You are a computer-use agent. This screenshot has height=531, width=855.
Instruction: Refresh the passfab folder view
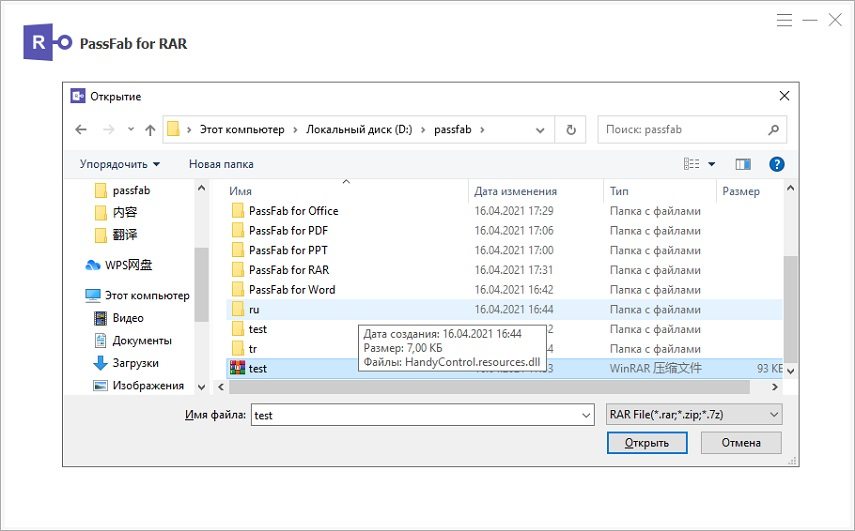[x=570, y=130]
